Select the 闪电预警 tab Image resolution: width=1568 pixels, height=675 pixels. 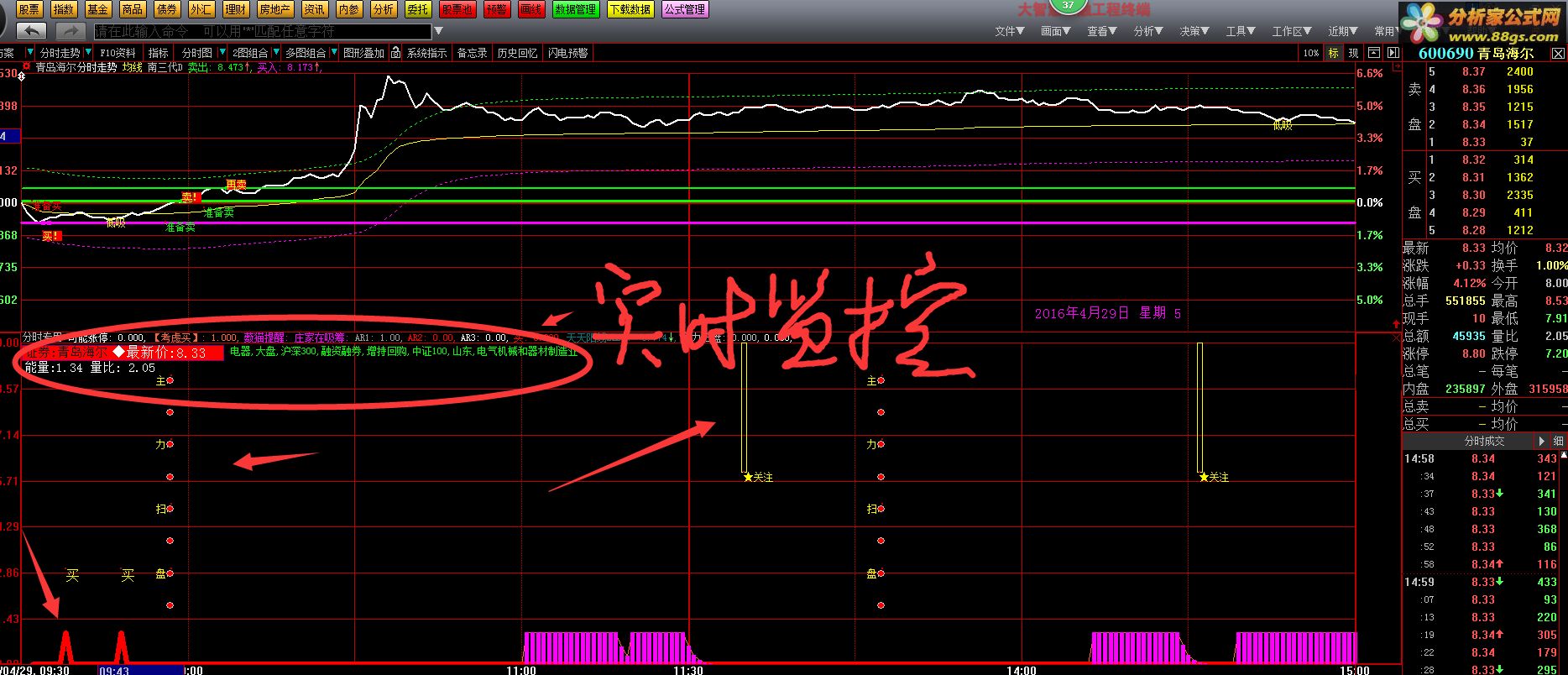(568, 53)
